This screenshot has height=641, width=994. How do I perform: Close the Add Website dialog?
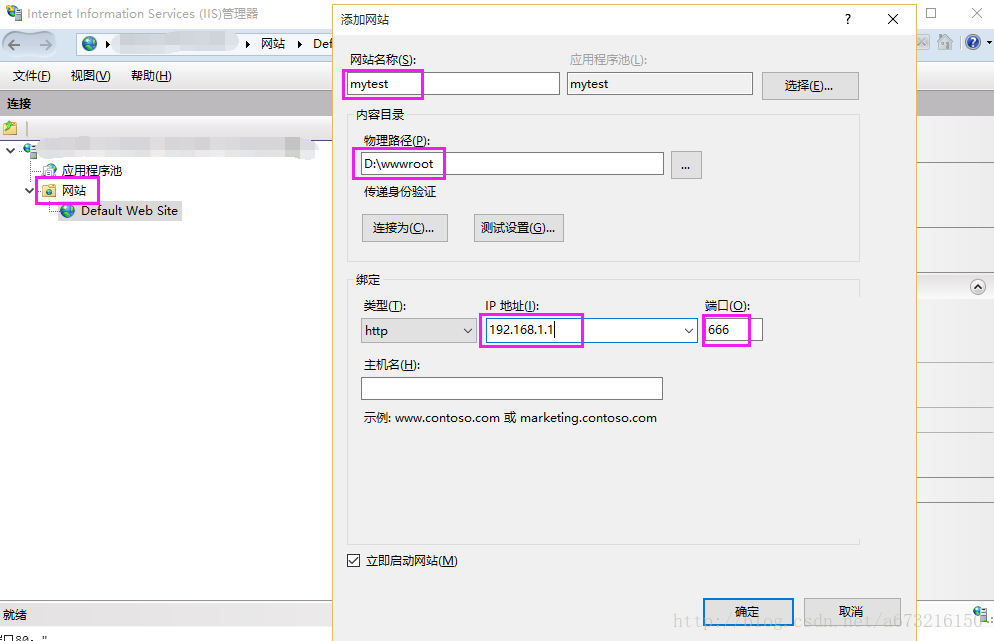click(893, 20)
